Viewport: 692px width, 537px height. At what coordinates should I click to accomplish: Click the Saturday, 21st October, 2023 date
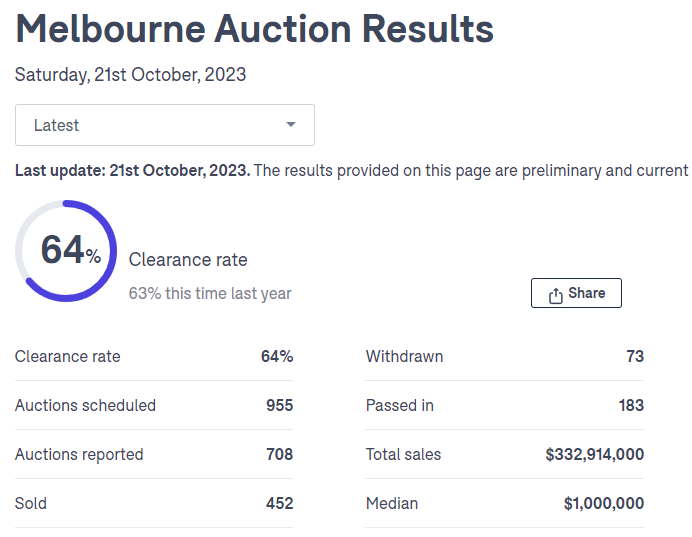point(130,75)
